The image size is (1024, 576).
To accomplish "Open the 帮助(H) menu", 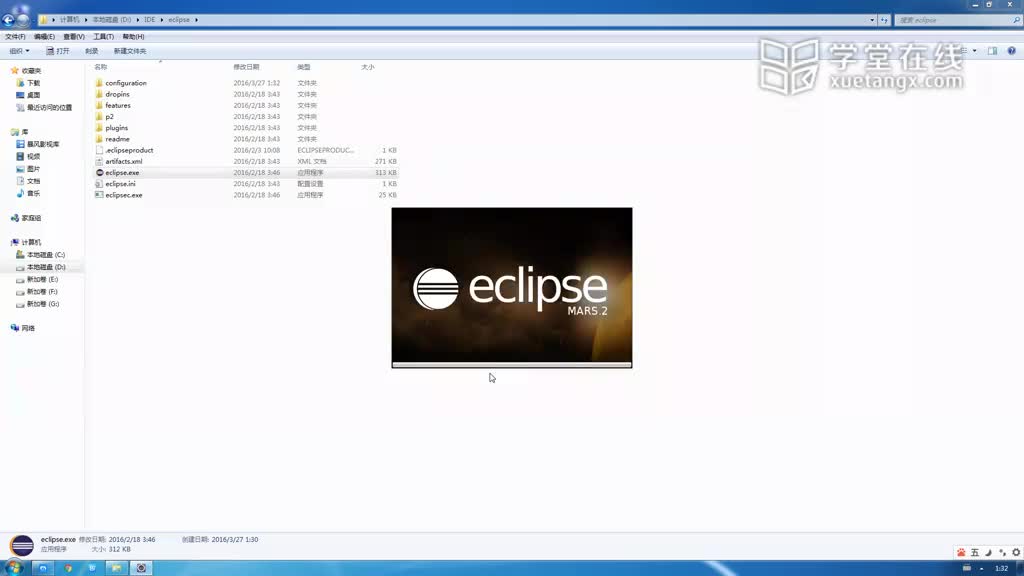I will [133, 37].
